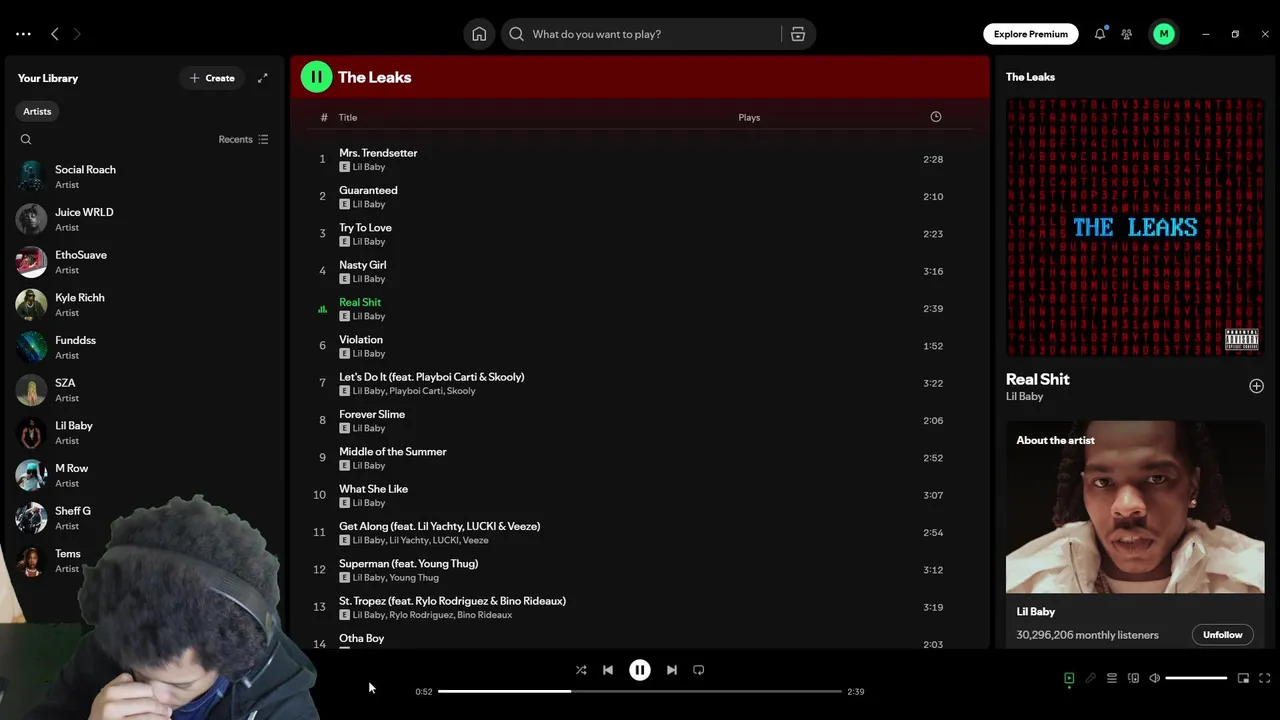Viewport: 1280px width, 720px height.
Task: Open EthoSuave artist in library
Action: [143, 262]
